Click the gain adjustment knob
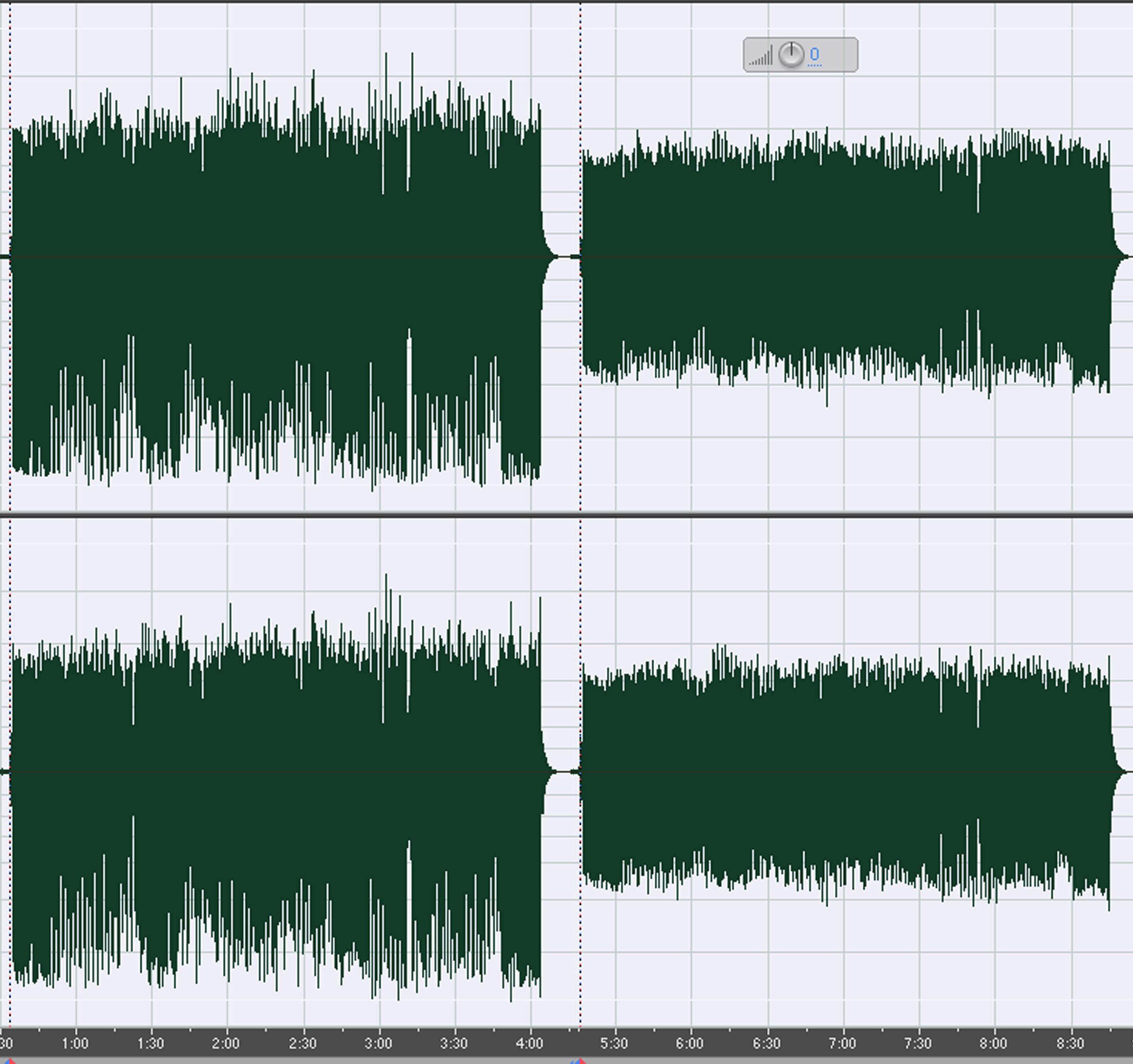 (791, 55)
